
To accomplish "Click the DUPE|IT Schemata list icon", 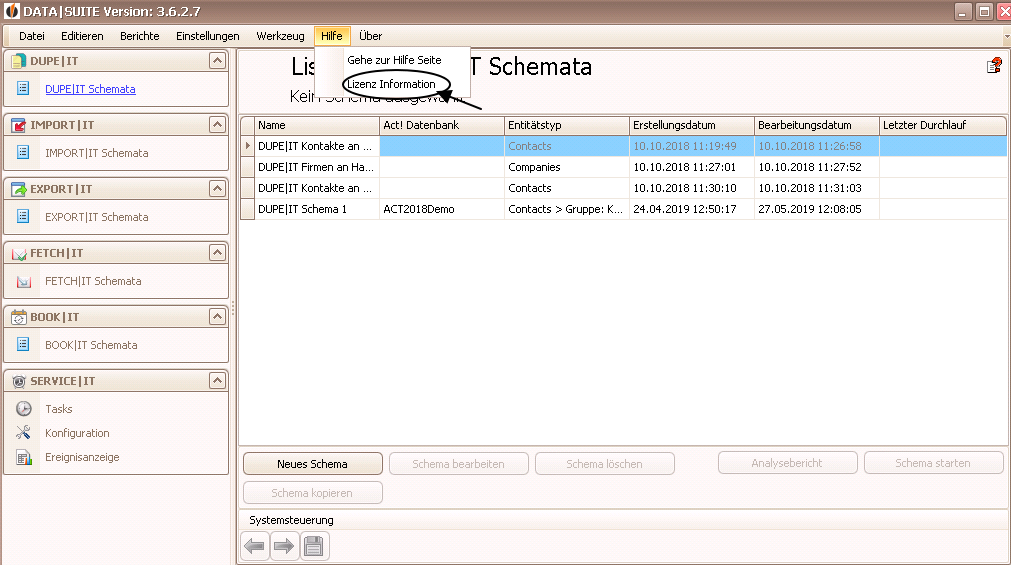I will pos(23,88).
